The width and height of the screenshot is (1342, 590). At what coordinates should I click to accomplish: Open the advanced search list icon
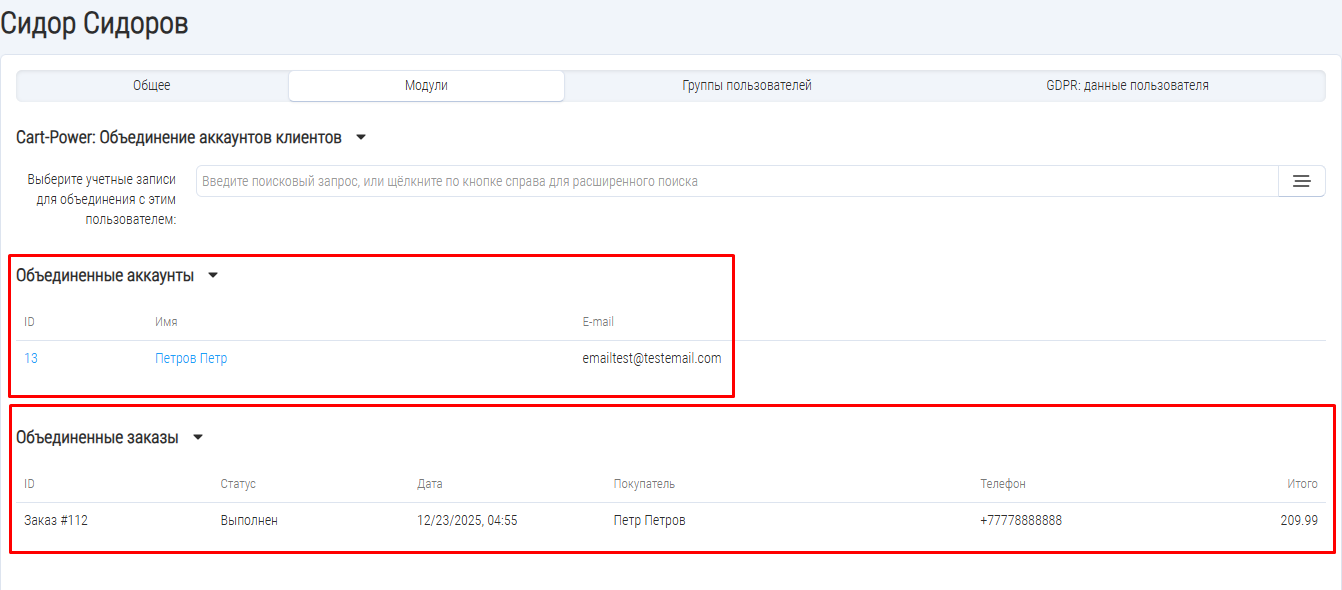pos(1301,181)
